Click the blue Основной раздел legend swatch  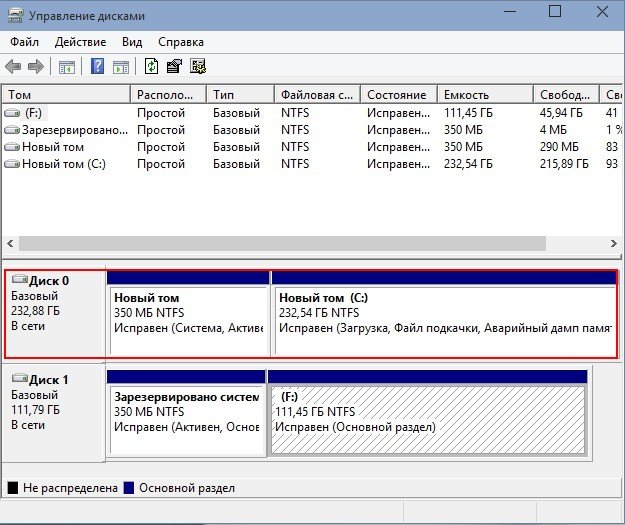(129, 488)
